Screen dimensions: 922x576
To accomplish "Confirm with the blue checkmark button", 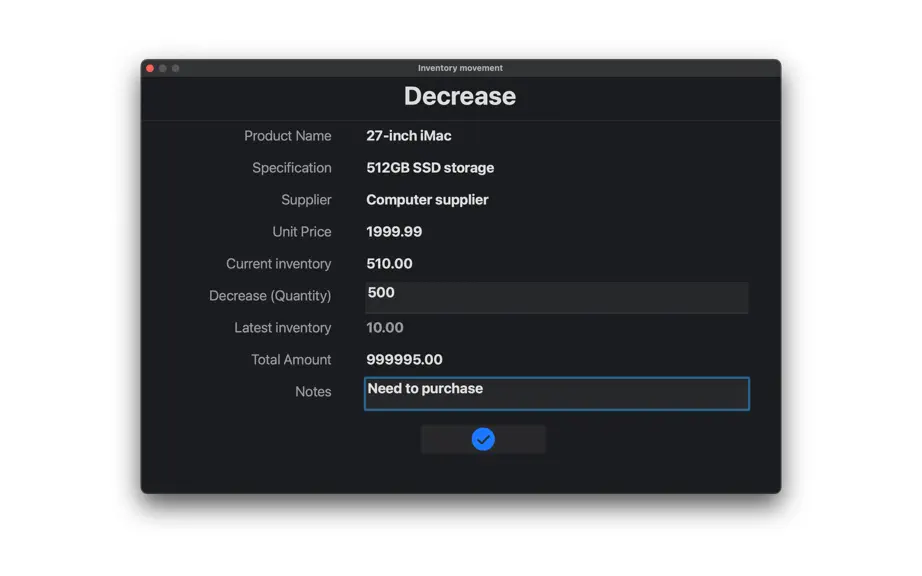I will pyautogui.click(x=483, y=439).
